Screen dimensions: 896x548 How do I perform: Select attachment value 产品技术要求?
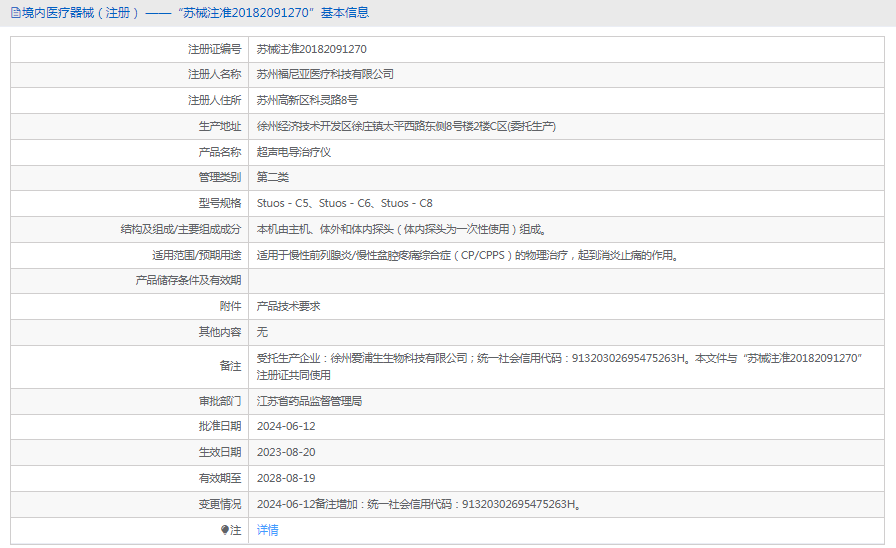click(x=288, y=306)
